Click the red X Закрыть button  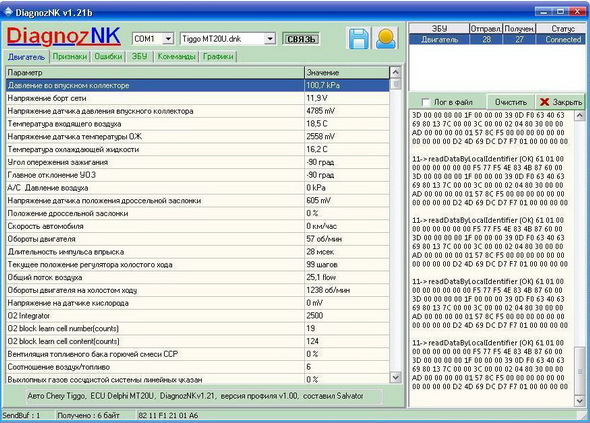pyautogui.click(x=560, y=102)
